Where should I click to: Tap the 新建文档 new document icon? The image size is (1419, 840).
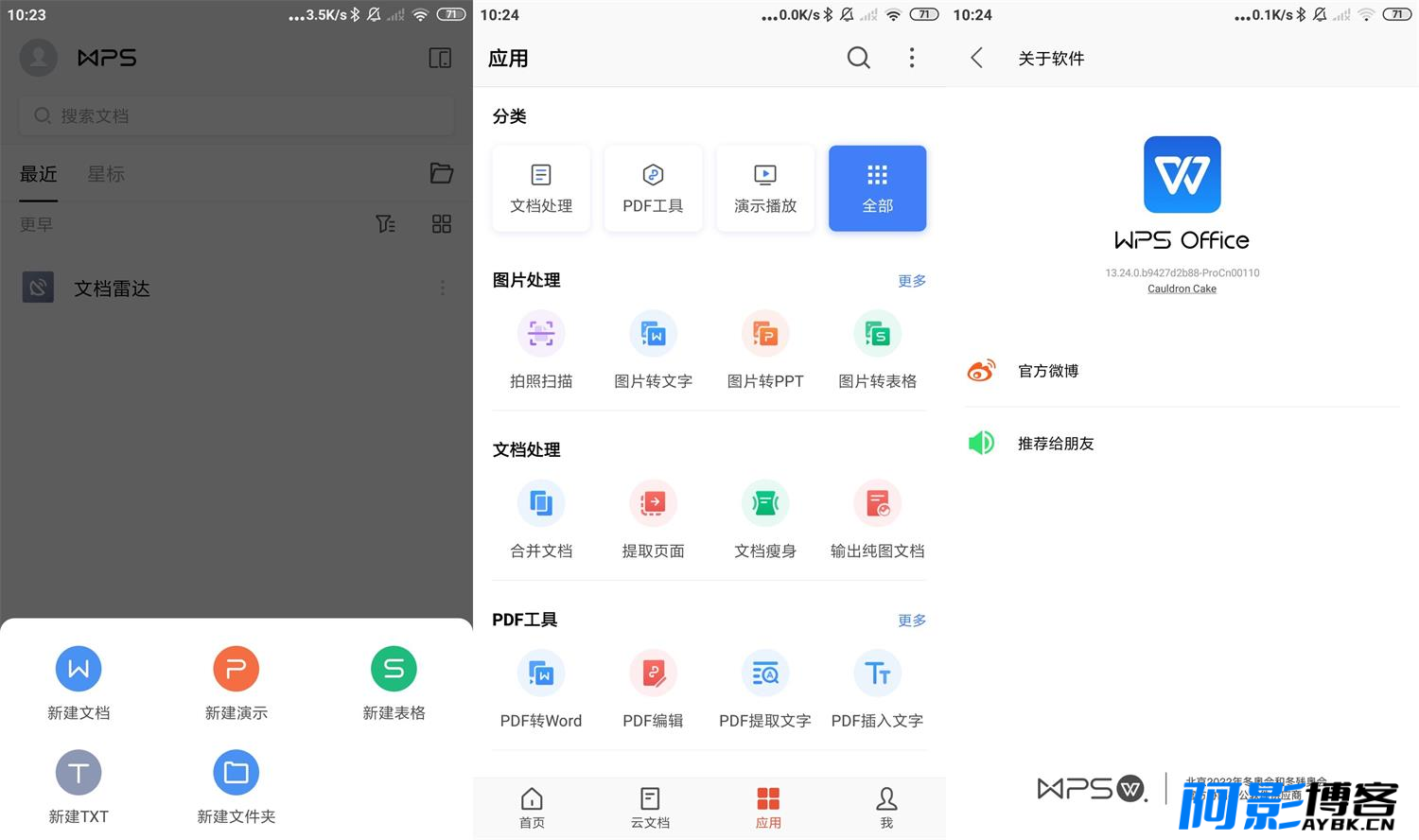[x=79, y=669]
